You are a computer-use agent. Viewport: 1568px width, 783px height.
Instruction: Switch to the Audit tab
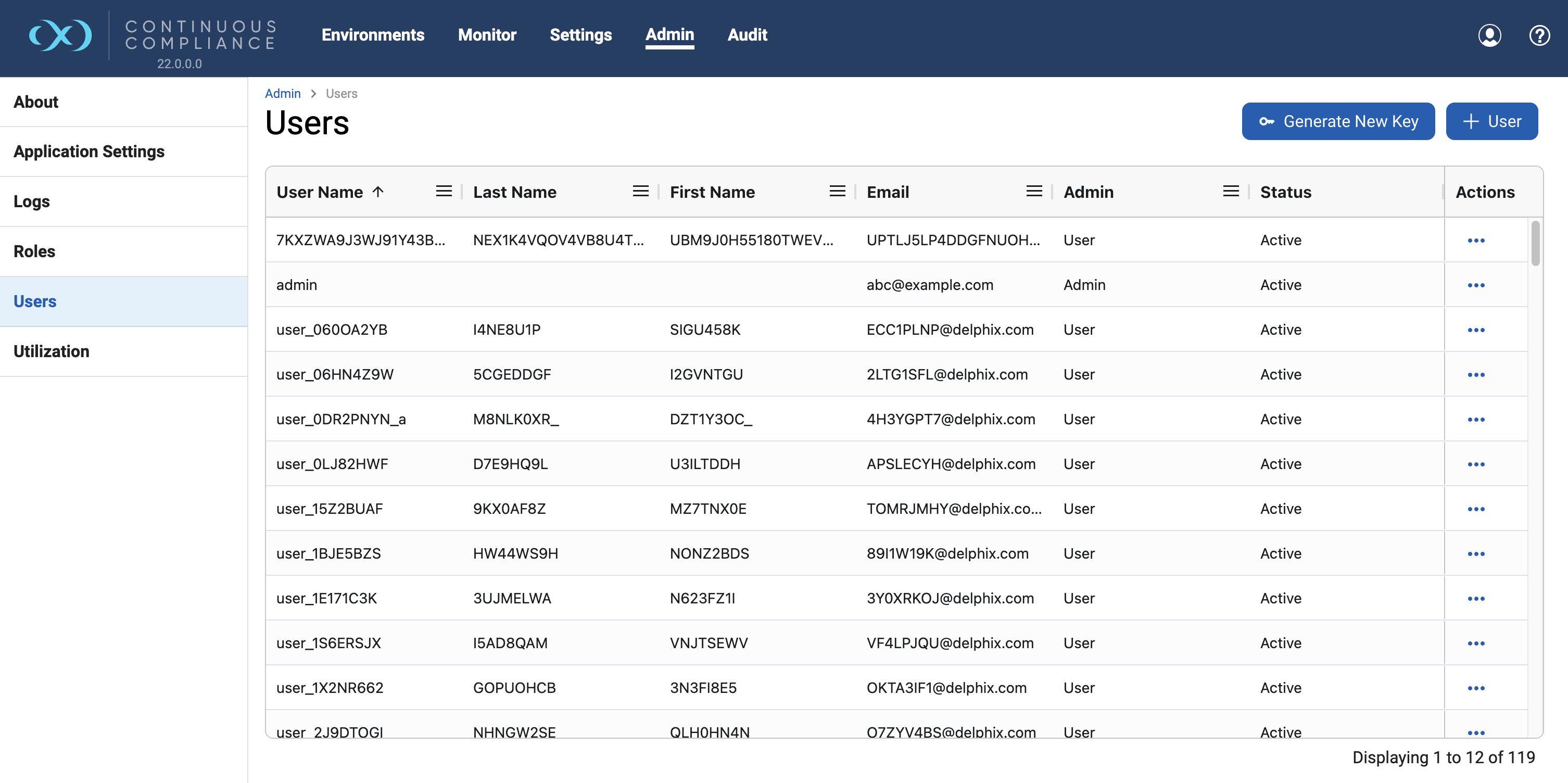[x=747, y=35]
